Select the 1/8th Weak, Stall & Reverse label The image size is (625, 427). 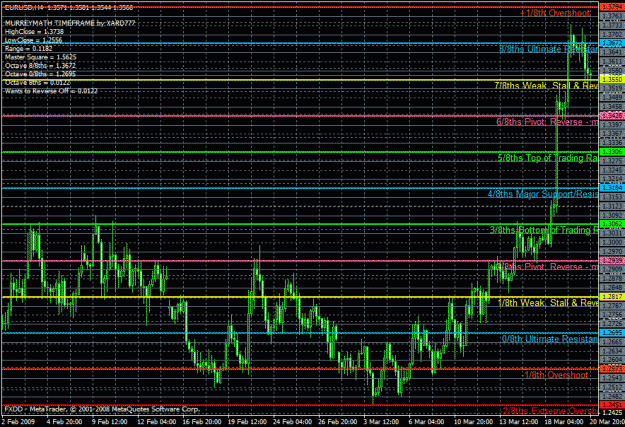pos(548,303)
